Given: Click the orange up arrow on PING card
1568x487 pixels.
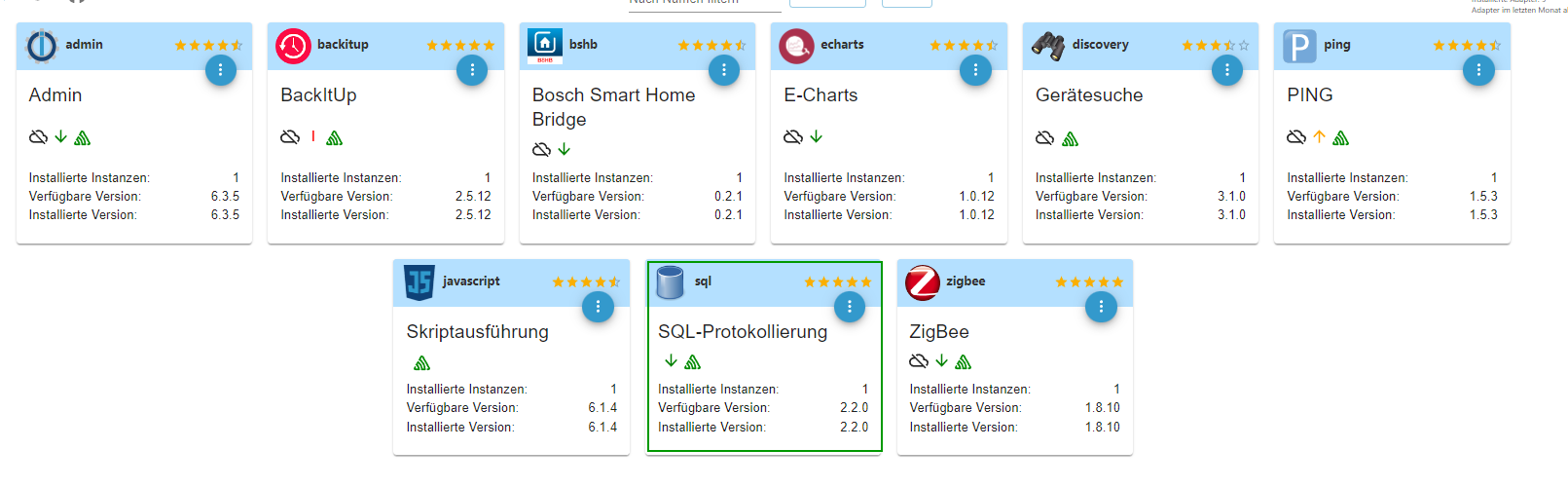Looking at the screenshot, I should pyautogui.click(x=1320, y=136).
